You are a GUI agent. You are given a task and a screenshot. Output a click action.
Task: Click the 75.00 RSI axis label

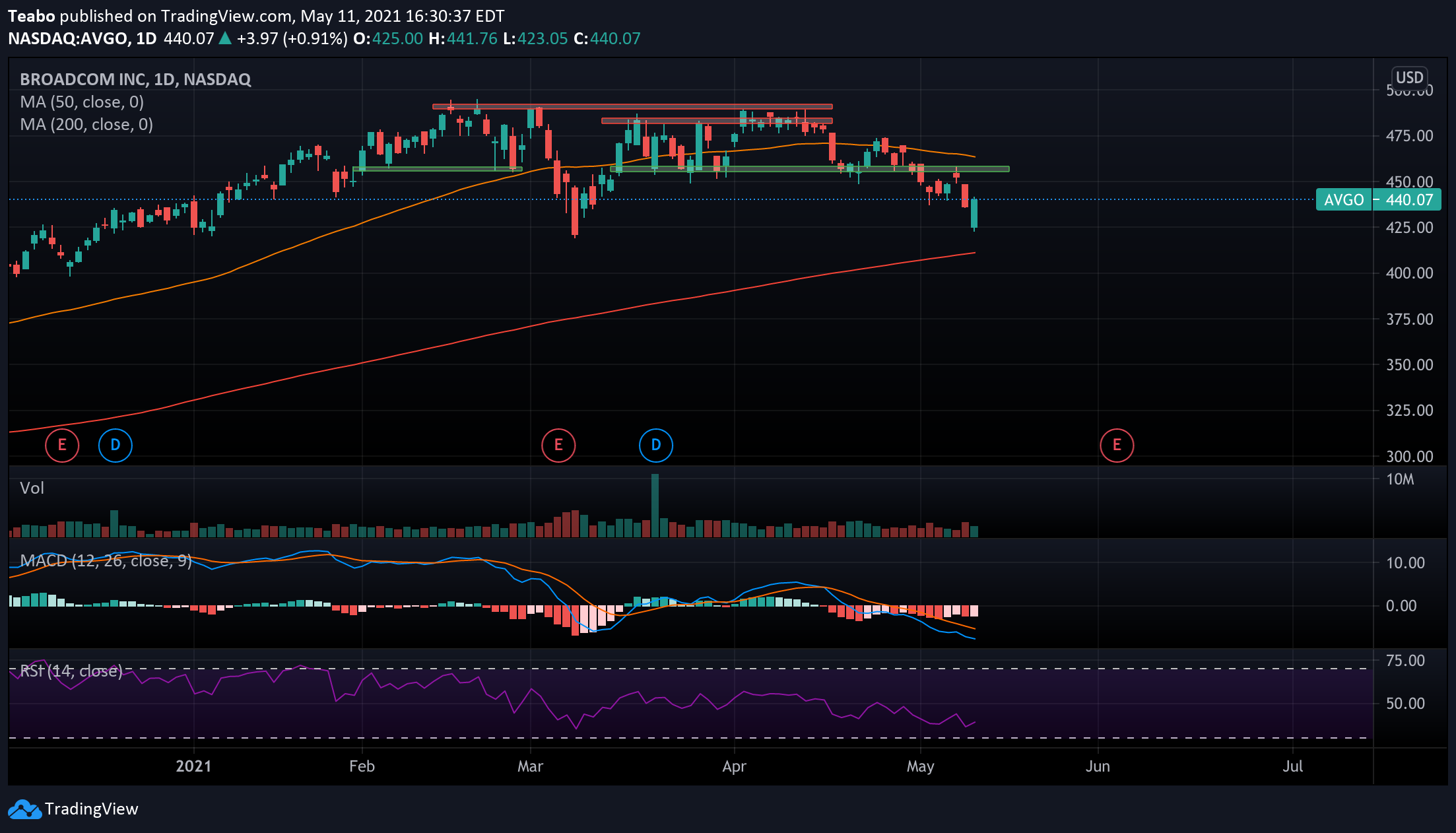point(1405,660)
